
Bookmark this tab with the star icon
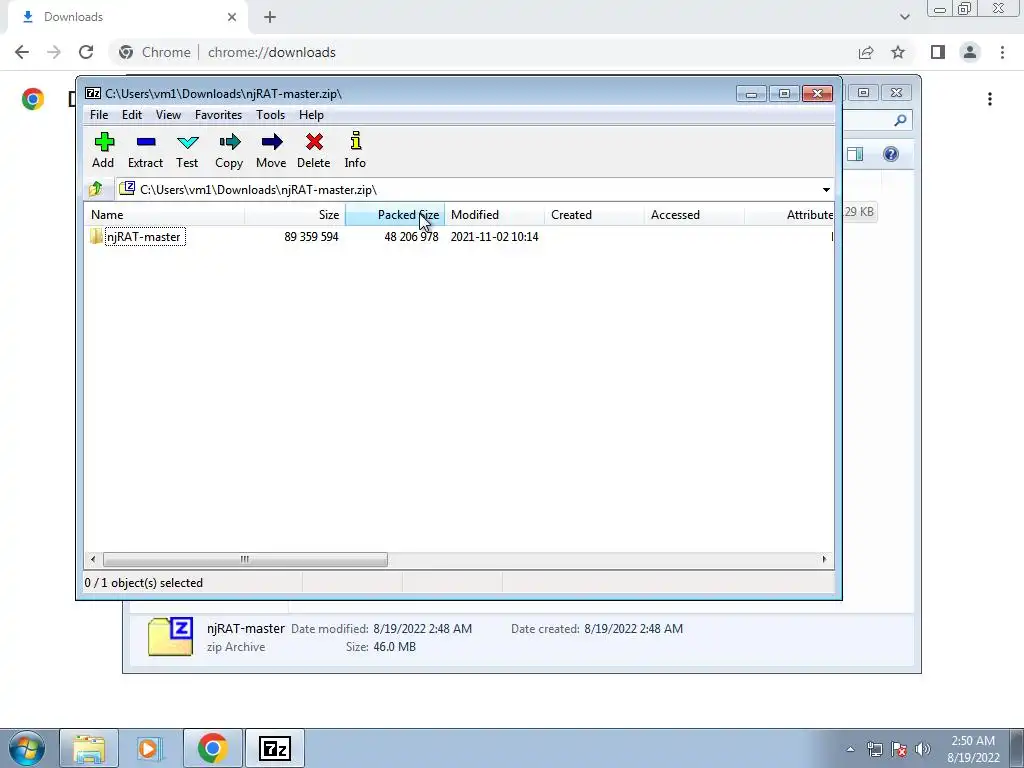tap(898, 52)
